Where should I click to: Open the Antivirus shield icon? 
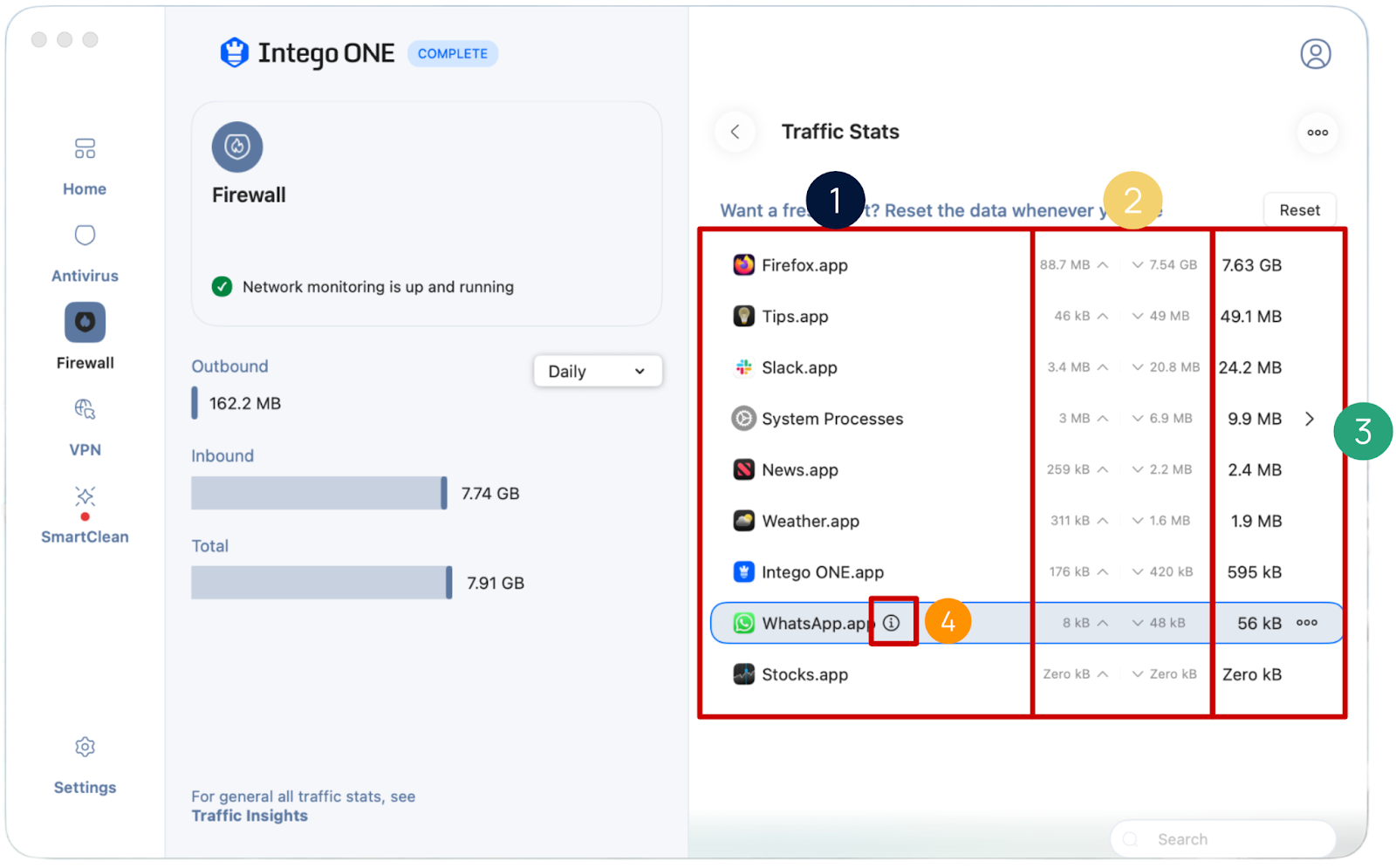85,236
